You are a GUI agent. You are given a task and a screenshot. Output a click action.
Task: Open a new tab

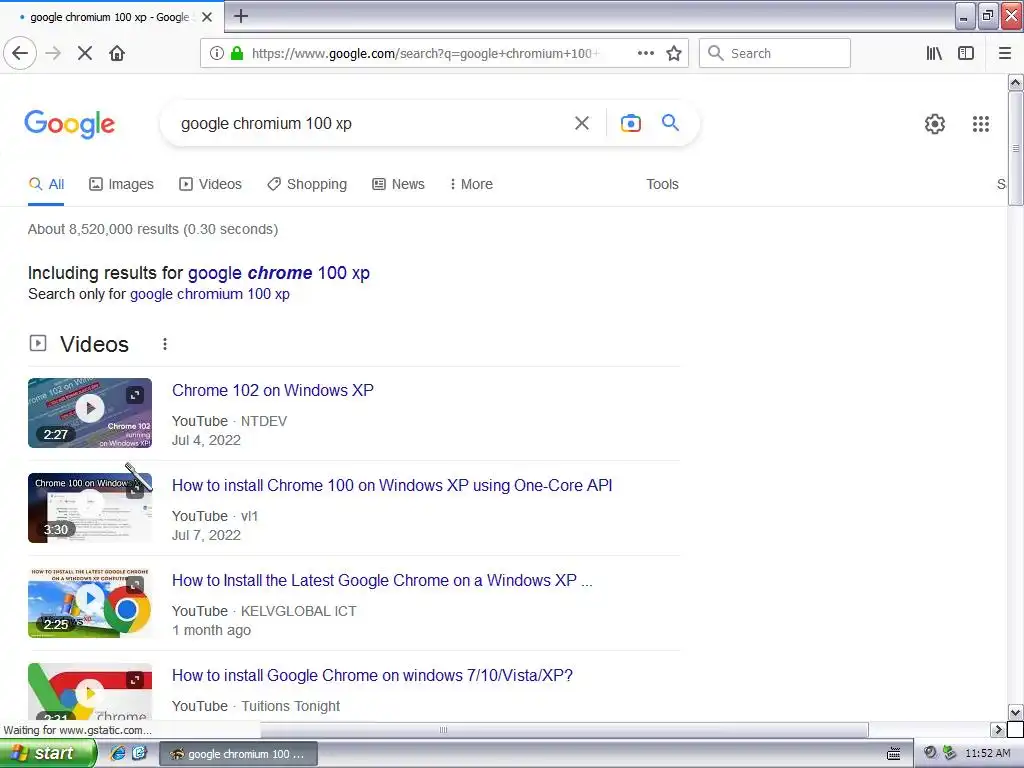[x=240, y=16]
